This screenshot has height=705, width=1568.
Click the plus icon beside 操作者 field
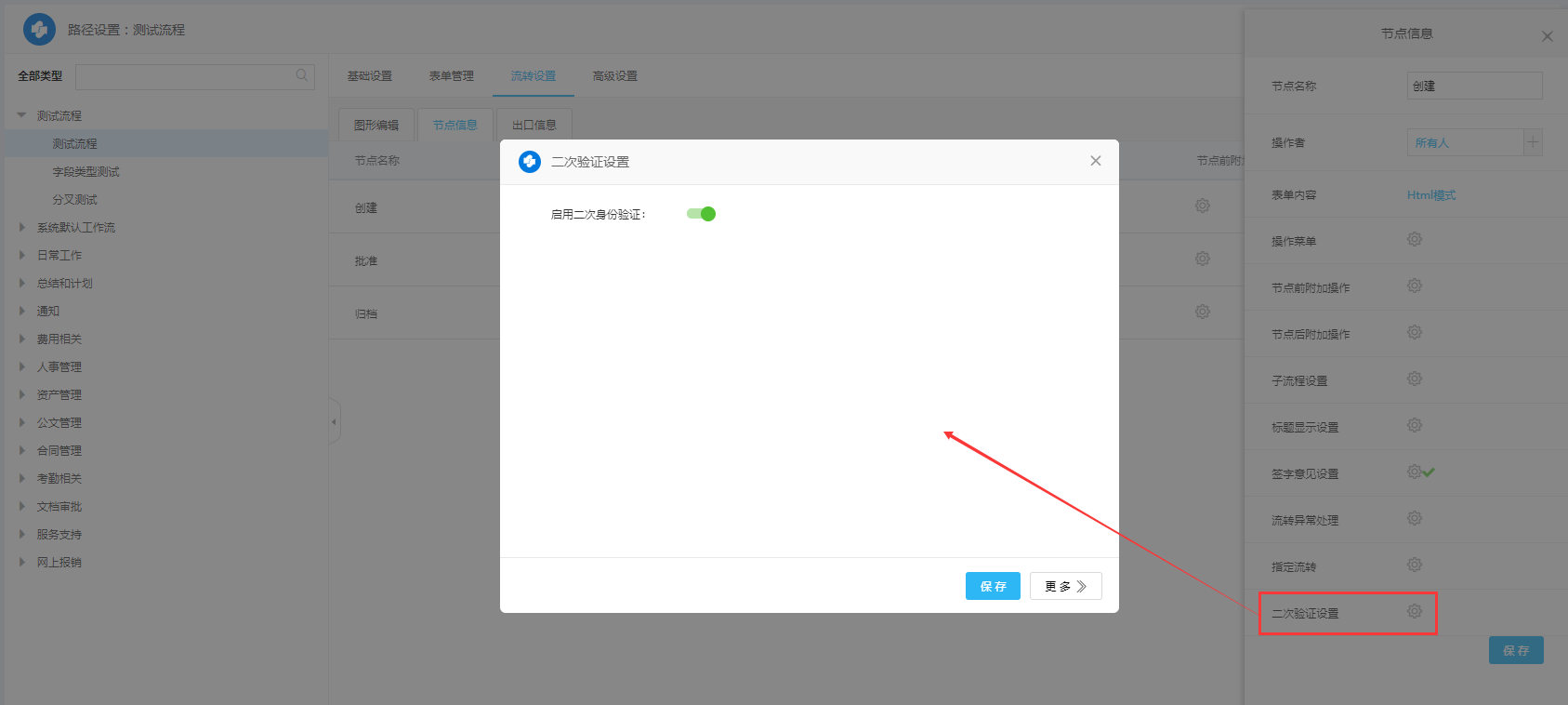[x=1533, y=142]
